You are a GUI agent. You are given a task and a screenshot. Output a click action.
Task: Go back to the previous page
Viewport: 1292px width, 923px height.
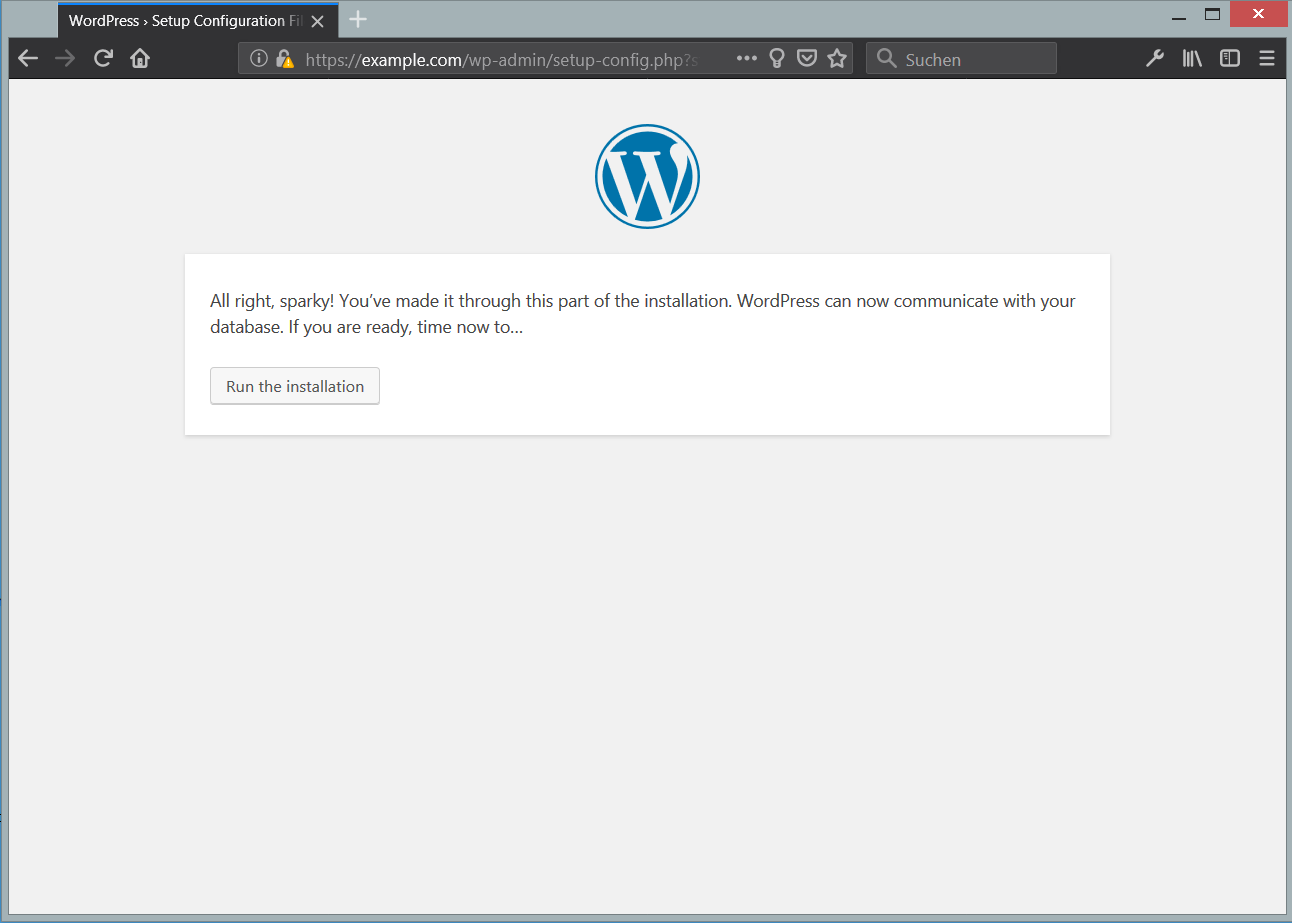pos(28,59)
